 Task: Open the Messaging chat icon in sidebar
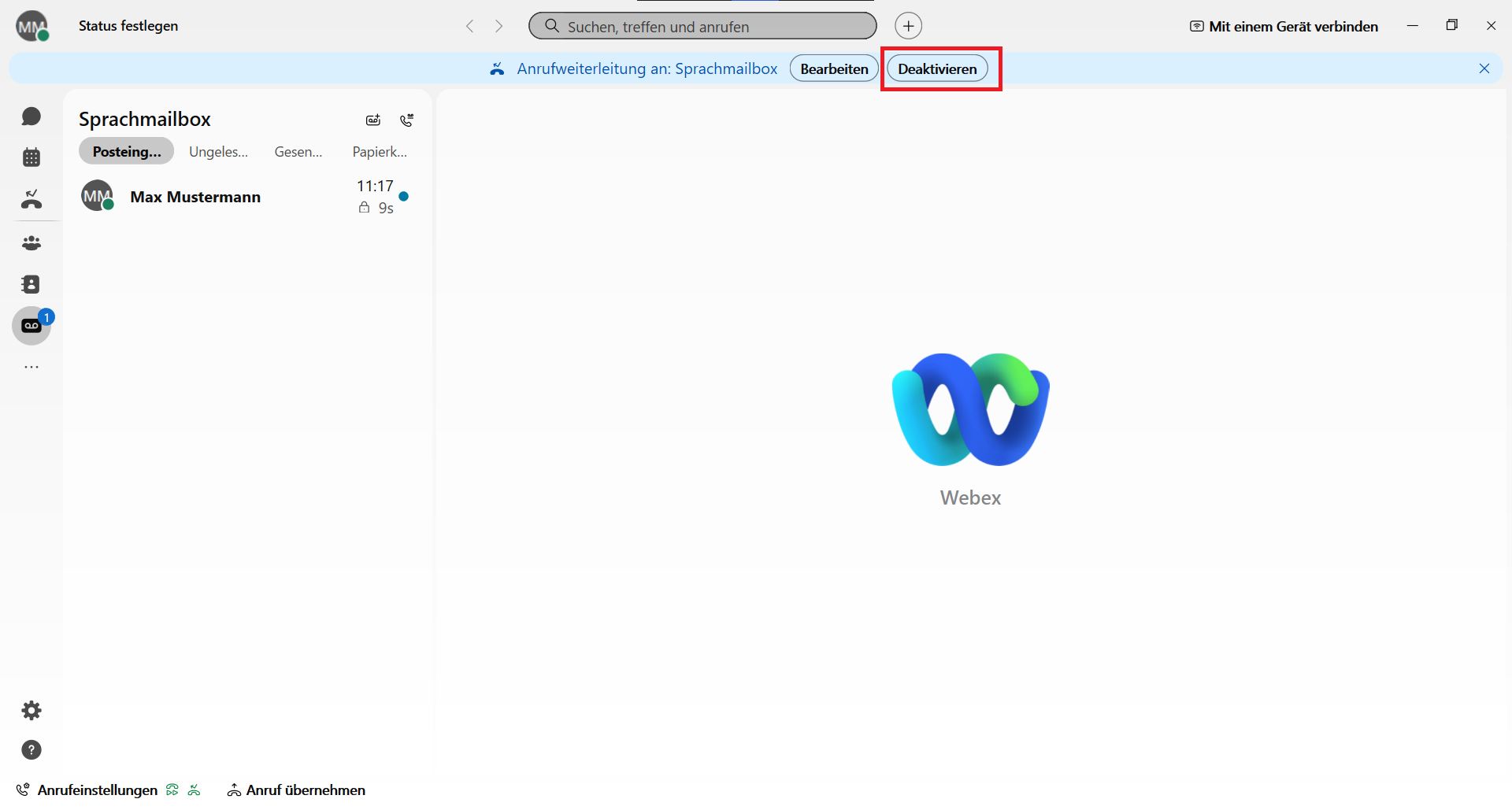tap(31, 117)
